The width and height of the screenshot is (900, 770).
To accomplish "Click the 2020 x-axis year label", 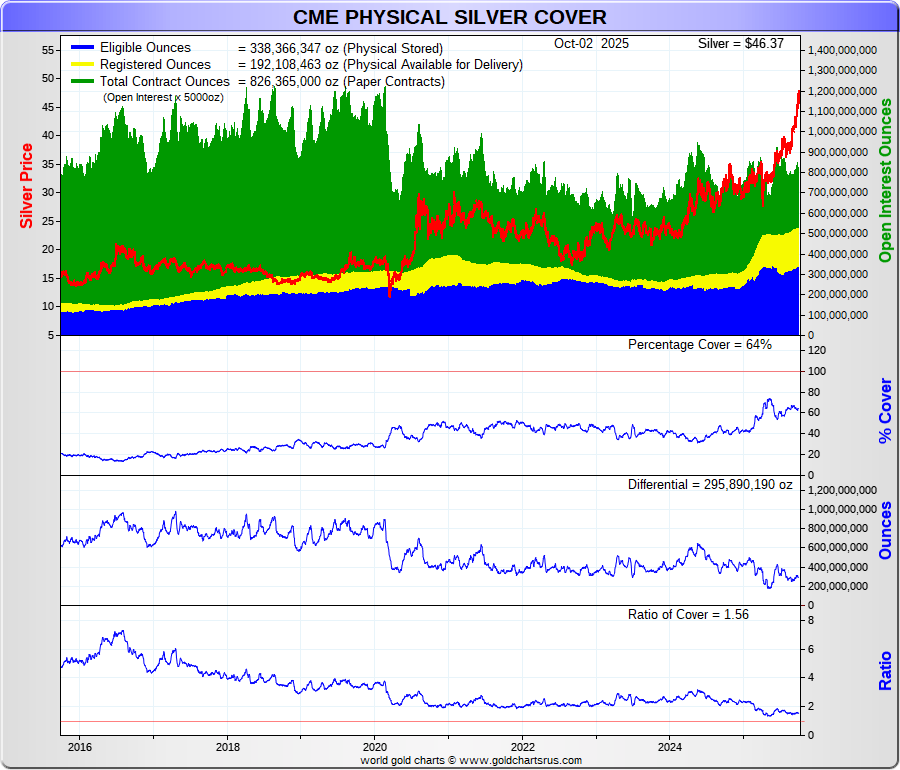I will [375, 747].
